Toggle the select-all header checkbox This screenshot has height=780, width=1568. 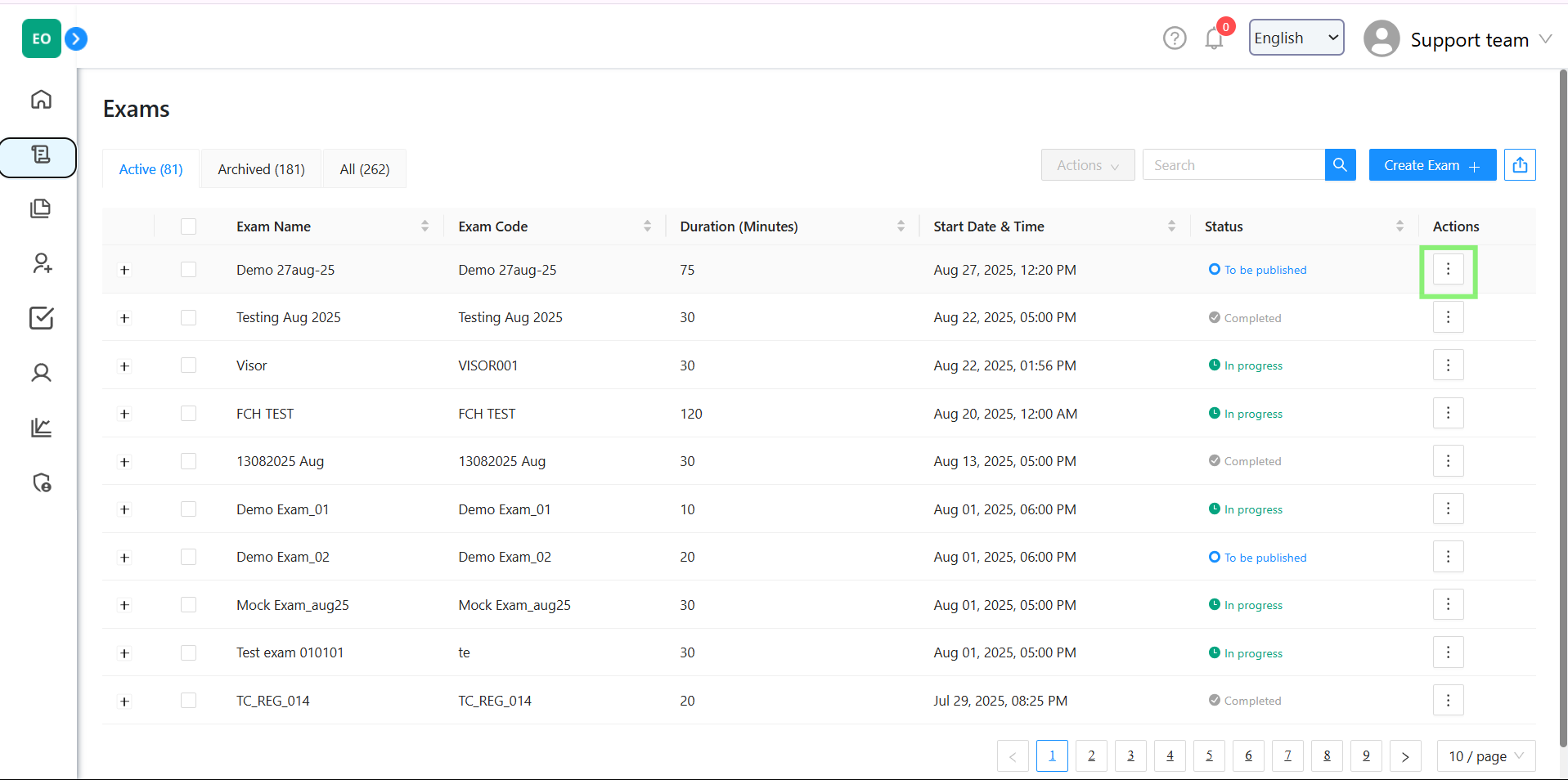(x=188, y=226)
